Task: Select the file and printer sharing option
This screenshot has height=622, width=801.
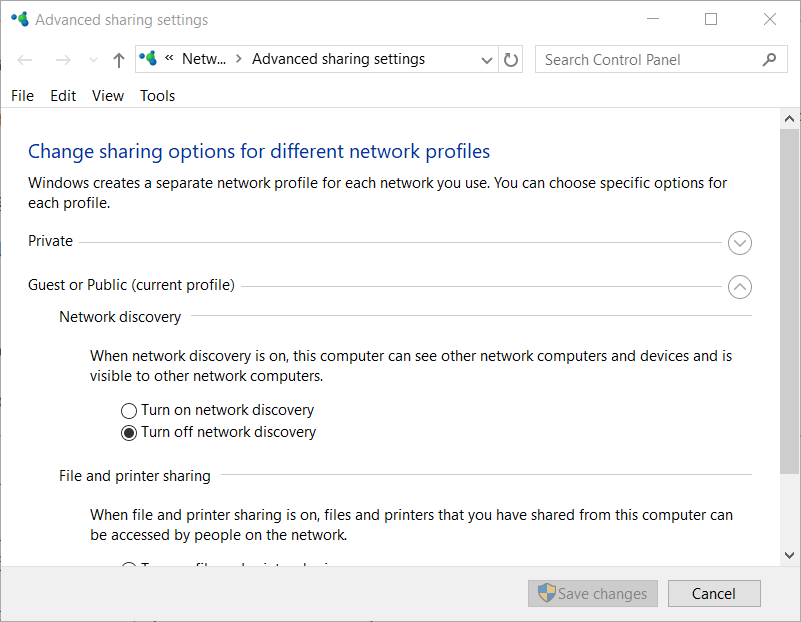Action: (129, 567)
